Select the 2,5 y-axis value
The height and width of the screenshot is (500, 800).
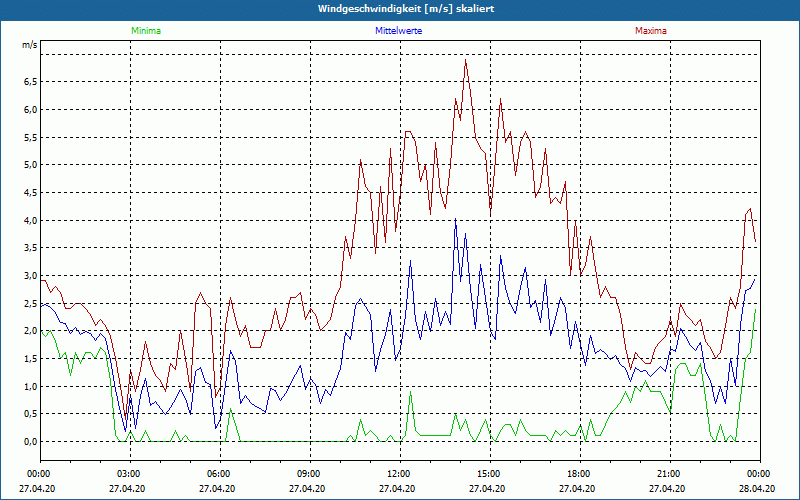[x=31, y=304]
